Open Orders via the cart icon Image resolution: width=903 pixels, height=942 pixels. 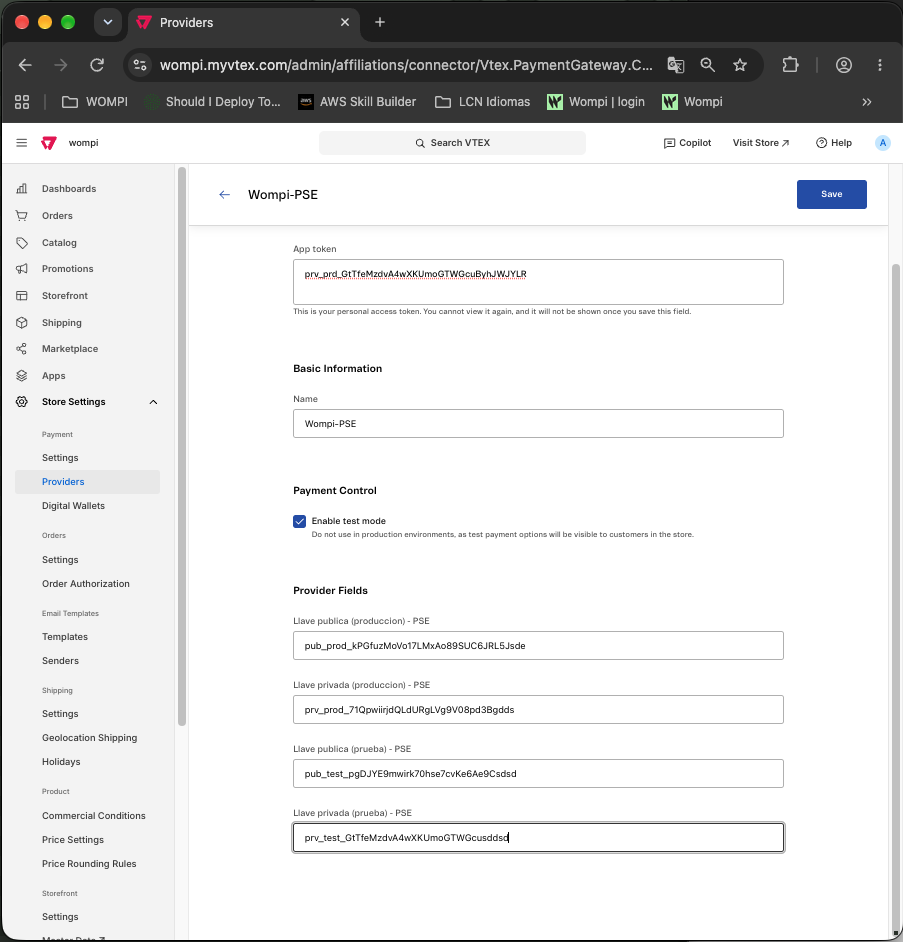[x=22, y=216]
